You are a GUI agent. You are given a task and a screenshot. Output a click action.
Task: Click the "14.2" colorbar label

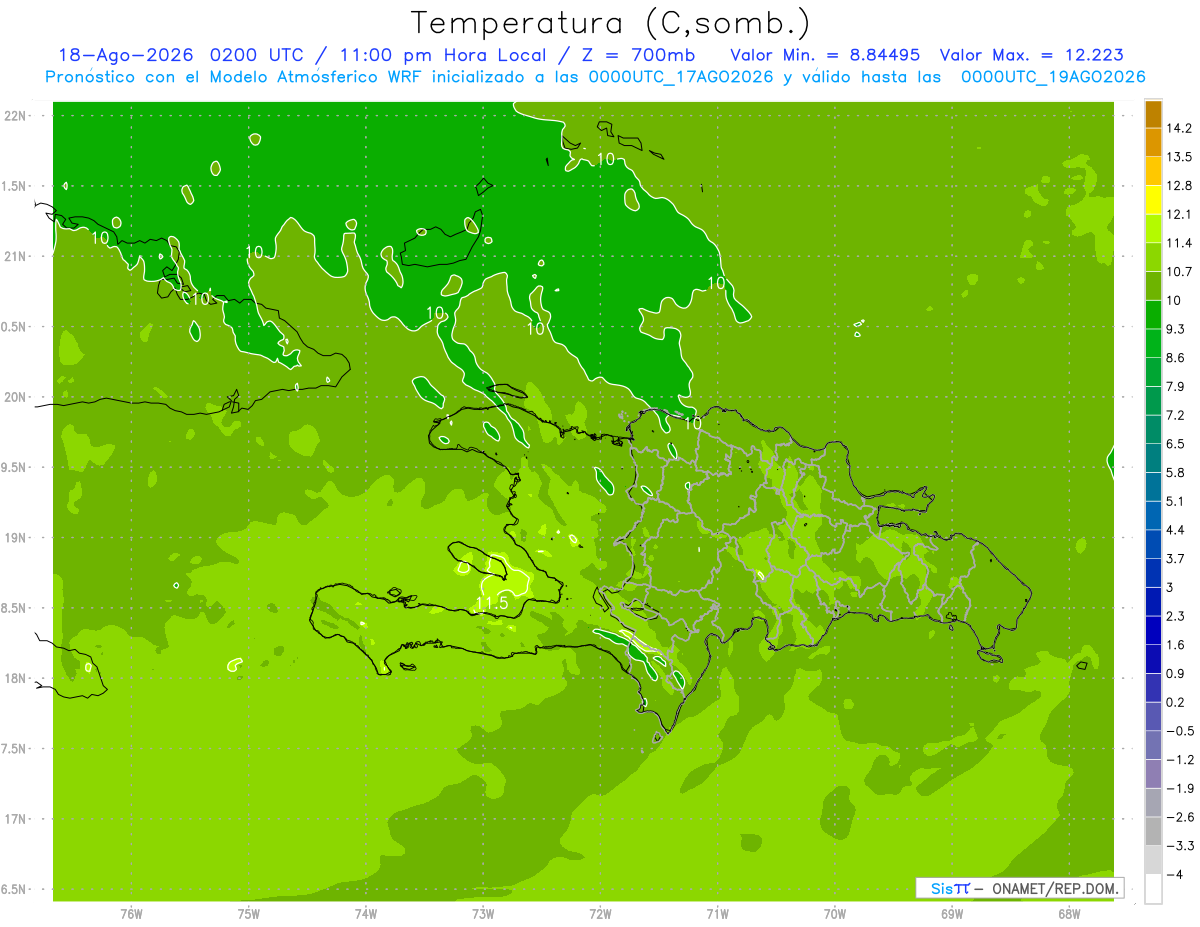coord(1179,128)
